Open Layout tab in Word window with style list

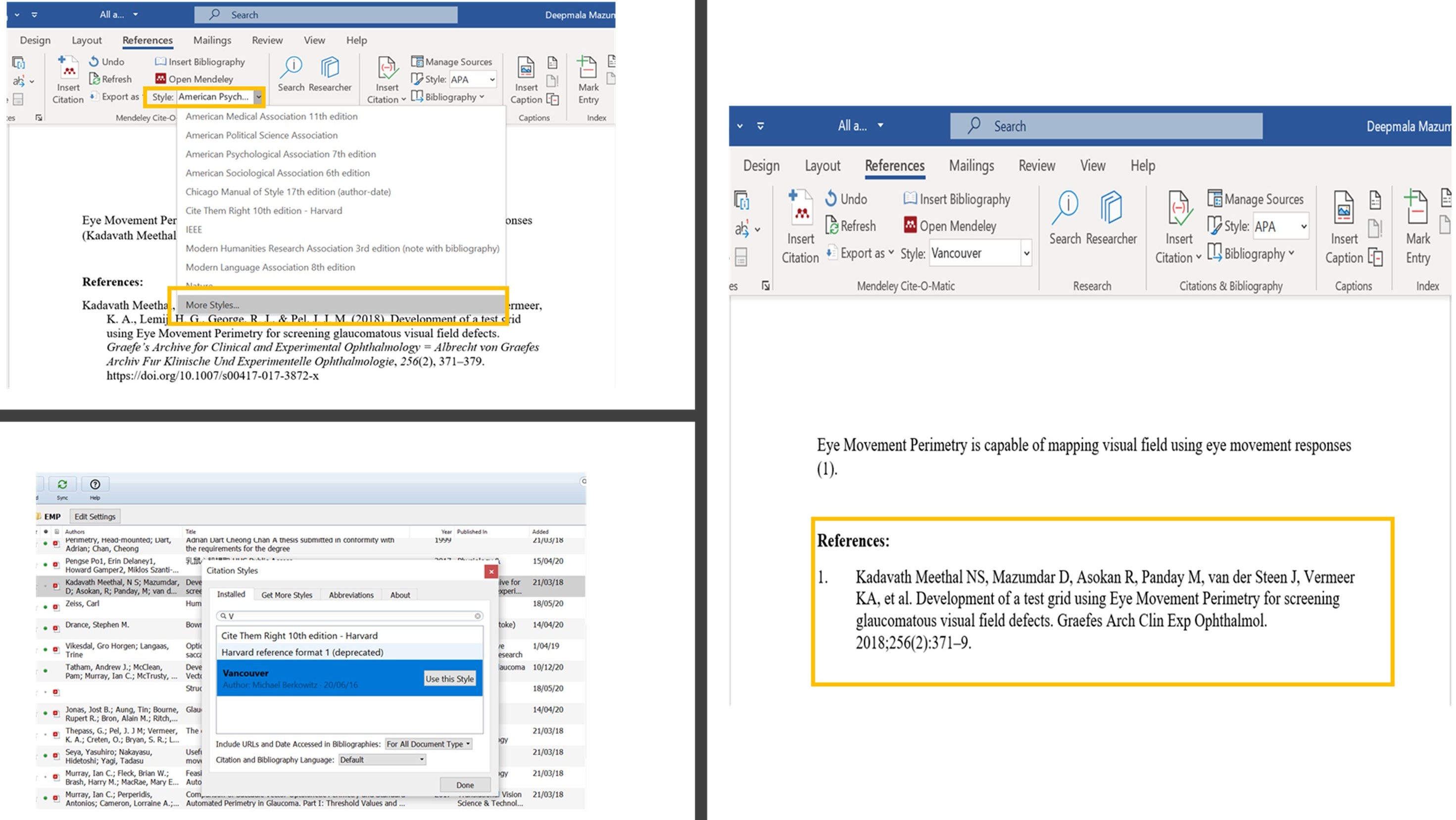click(x=87, y=40)
